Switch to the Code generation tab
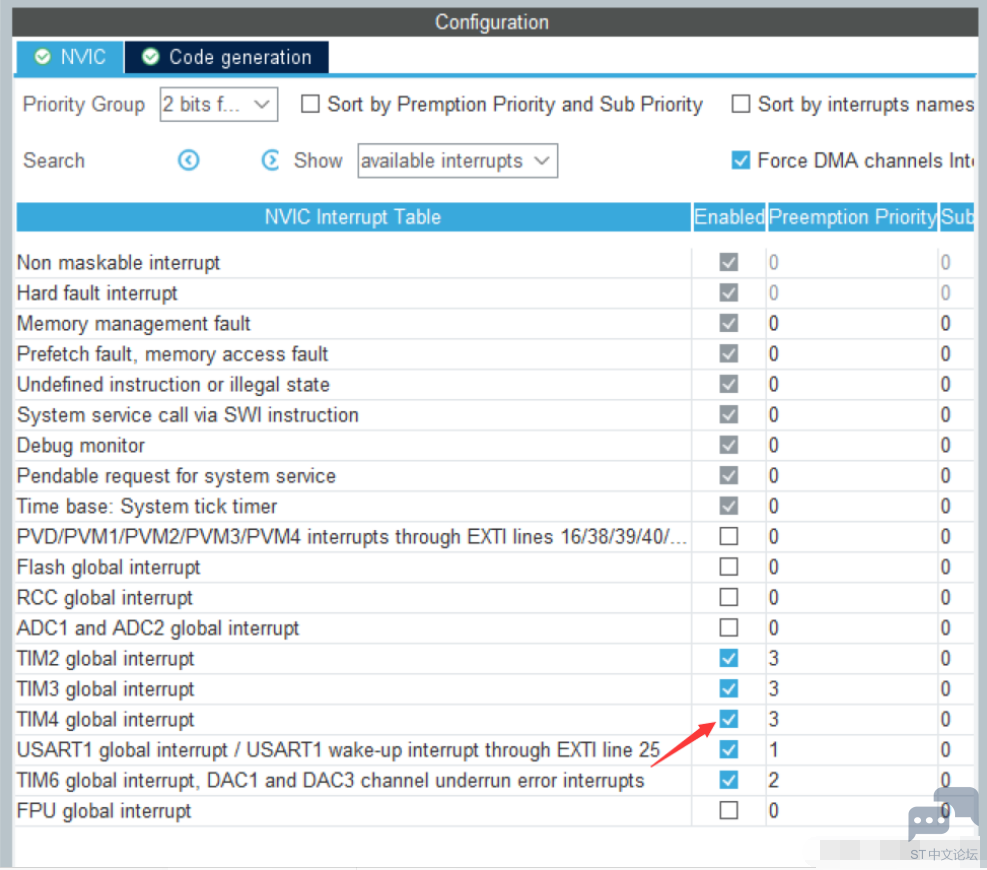This screenshot has width=987, height=870. 227,57
